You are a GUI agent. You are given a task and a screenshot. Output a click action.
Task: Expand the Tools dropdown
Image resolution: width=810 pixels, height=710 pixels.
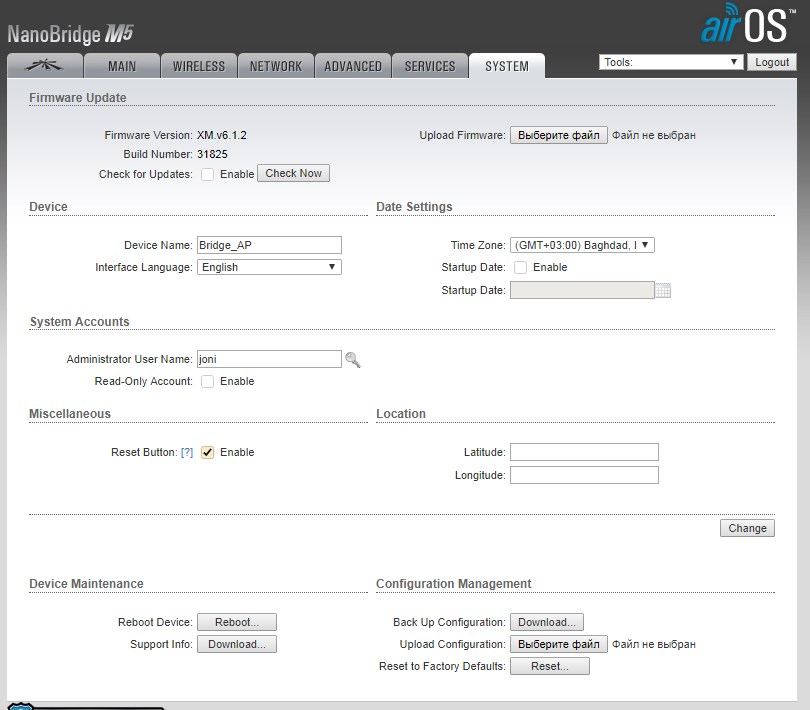coord(671,62)
